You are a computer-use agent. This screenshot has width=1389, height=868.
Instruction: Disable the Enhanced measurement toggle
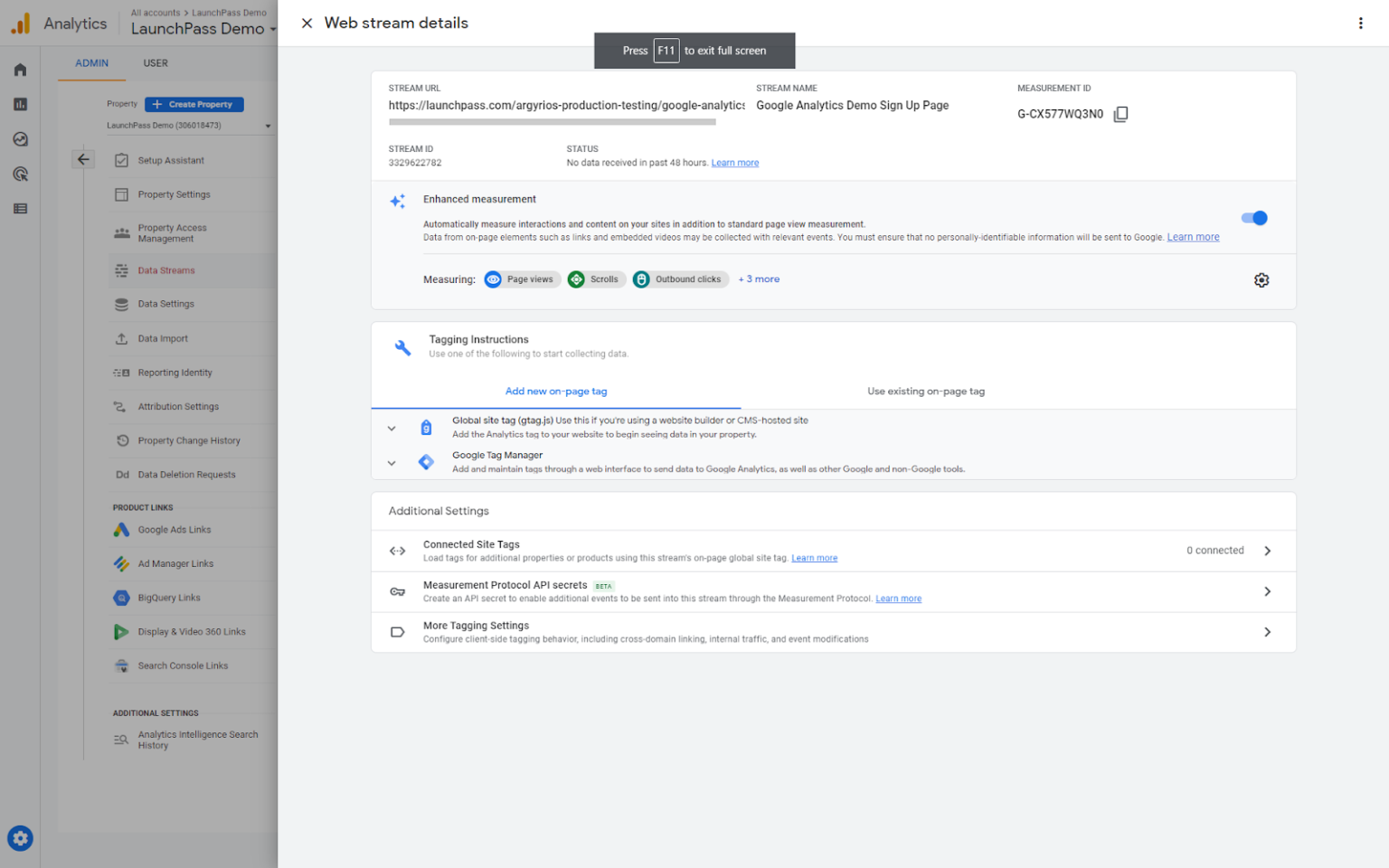pyautogui.click(x=1254, y=218)
